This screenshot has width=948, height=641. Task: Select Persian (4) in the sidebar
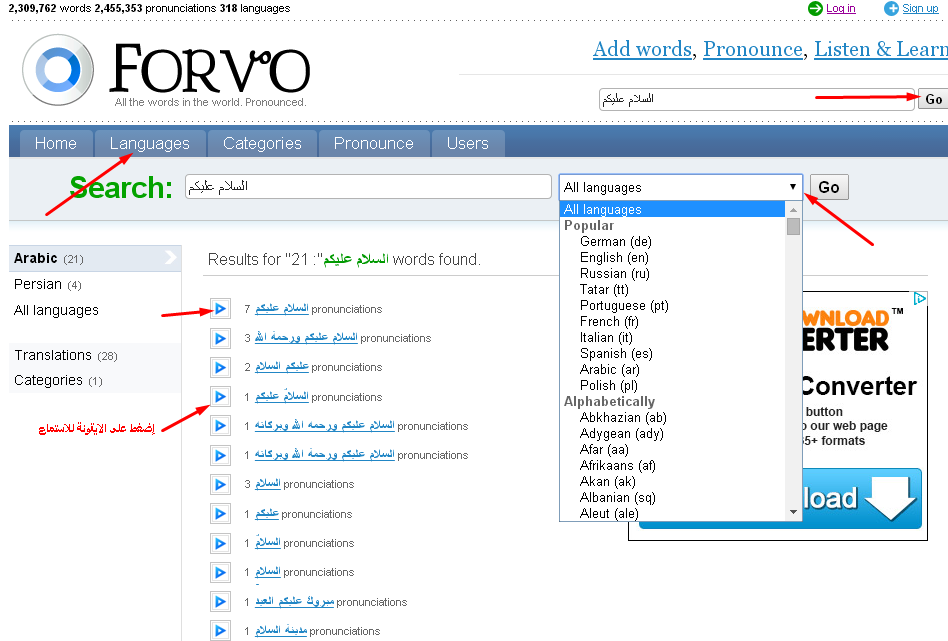pos(48,284)
